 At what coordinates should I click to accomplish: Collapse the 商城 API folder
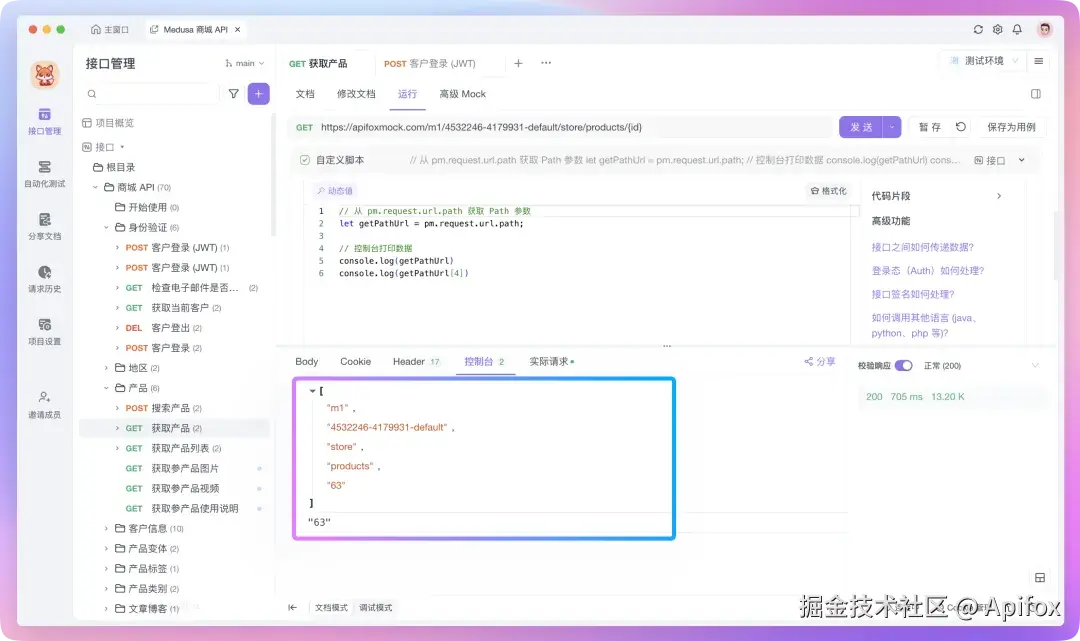pyautogui.click(x=95, y=187)
